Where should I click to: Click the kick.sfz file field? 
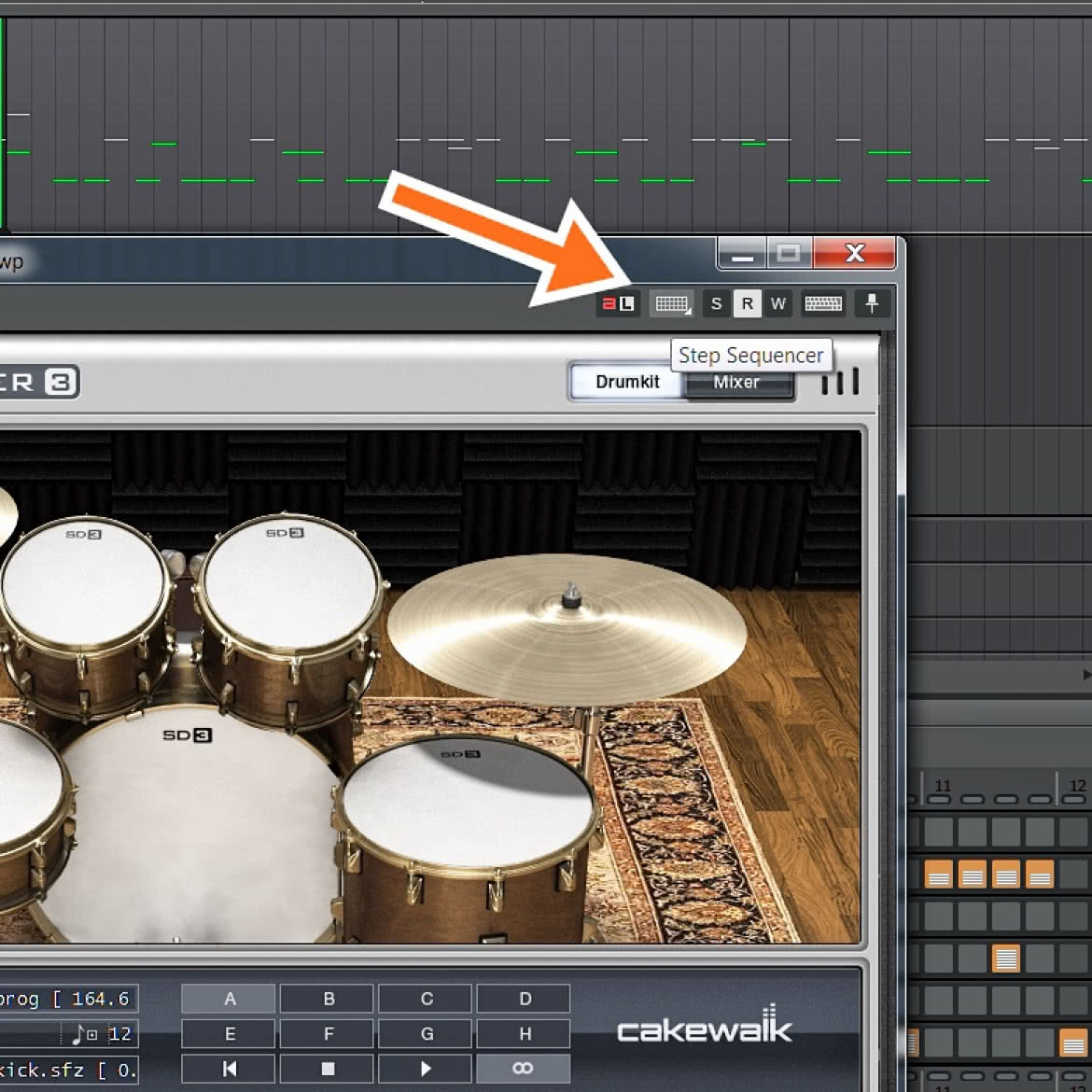68,1070
